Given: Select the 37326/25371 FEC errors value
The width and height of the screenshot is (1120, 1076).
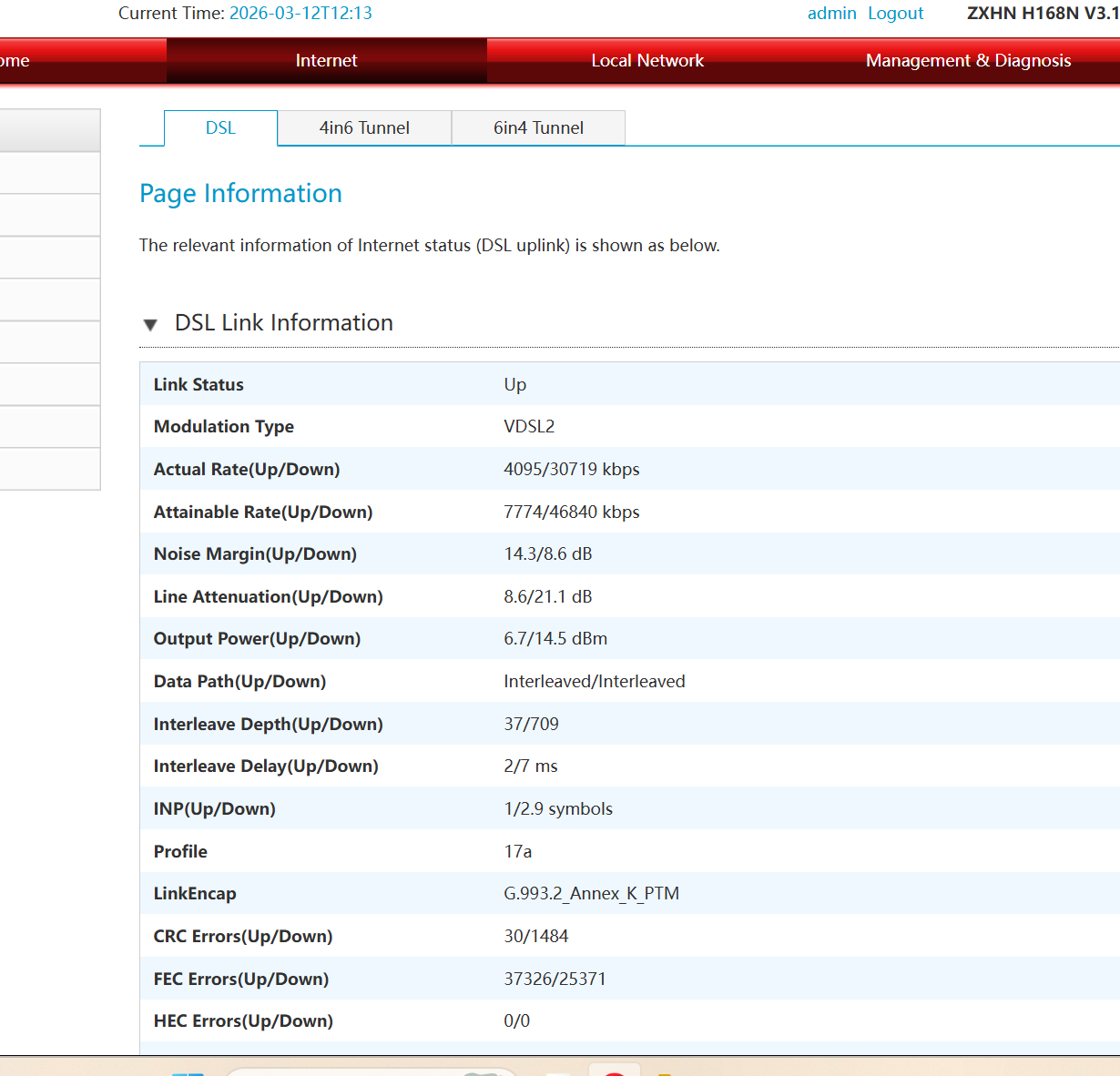Looking at the screenshot, I should pyautogui.click(x=555, y=979).
